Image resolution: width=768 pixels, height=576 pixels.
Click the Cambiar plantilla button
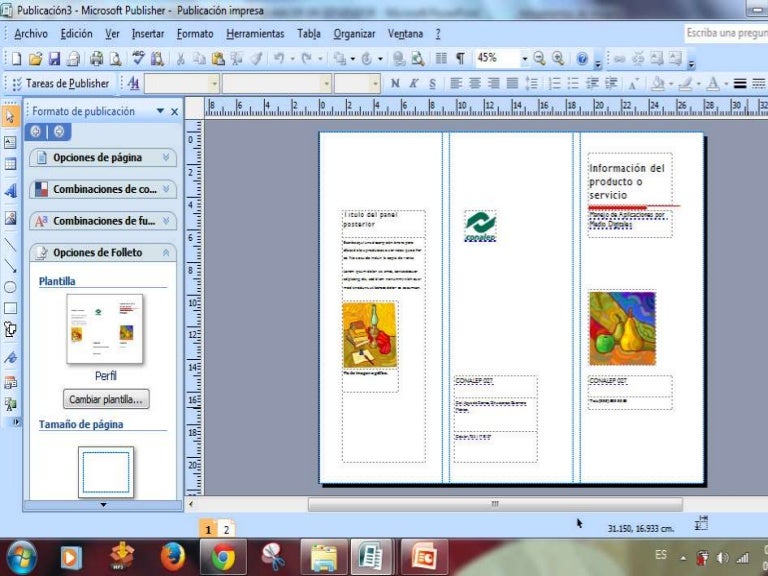(106, 399)
